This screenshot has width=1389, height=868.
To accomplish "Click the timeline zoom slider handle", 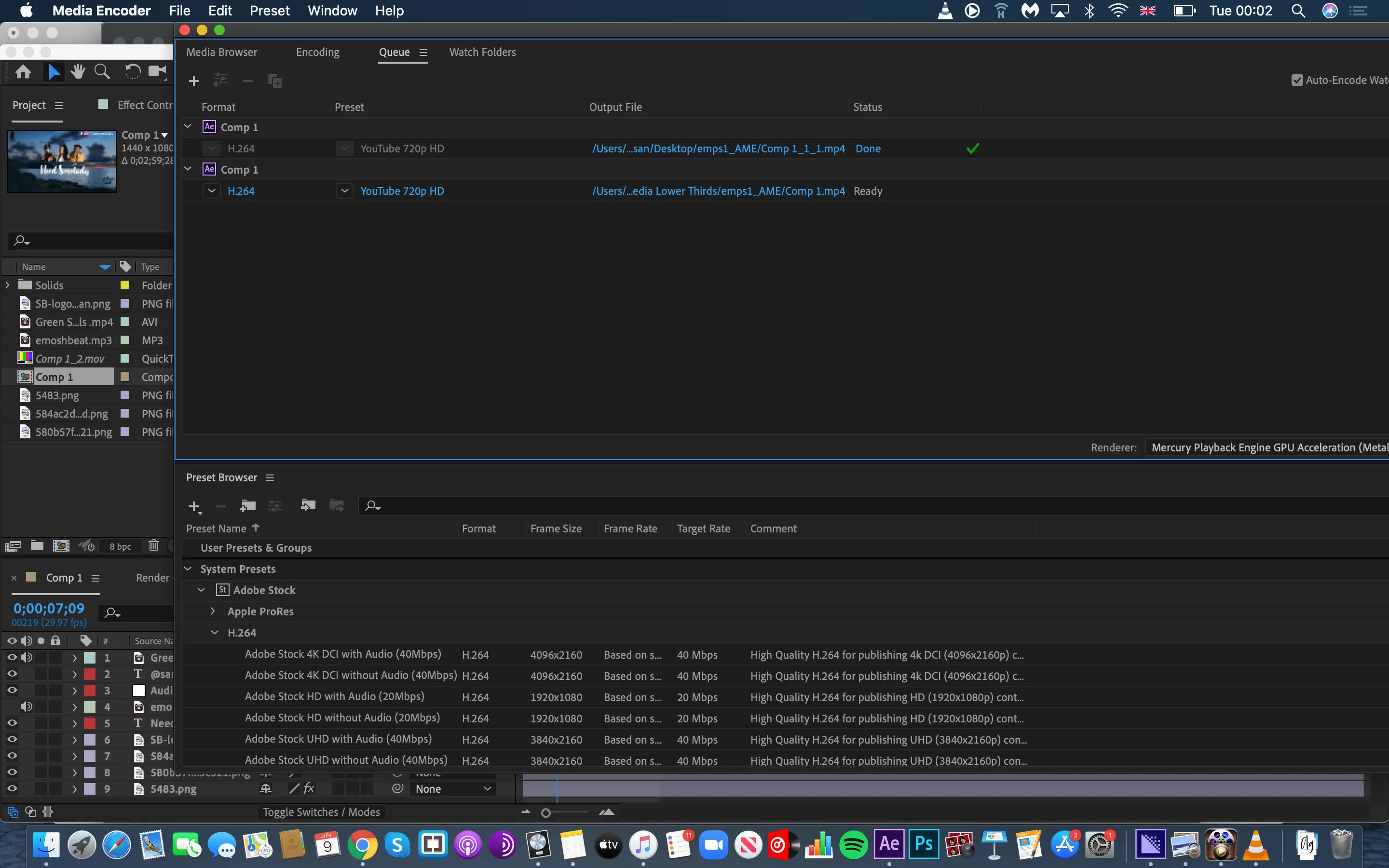I will [546, 813].
